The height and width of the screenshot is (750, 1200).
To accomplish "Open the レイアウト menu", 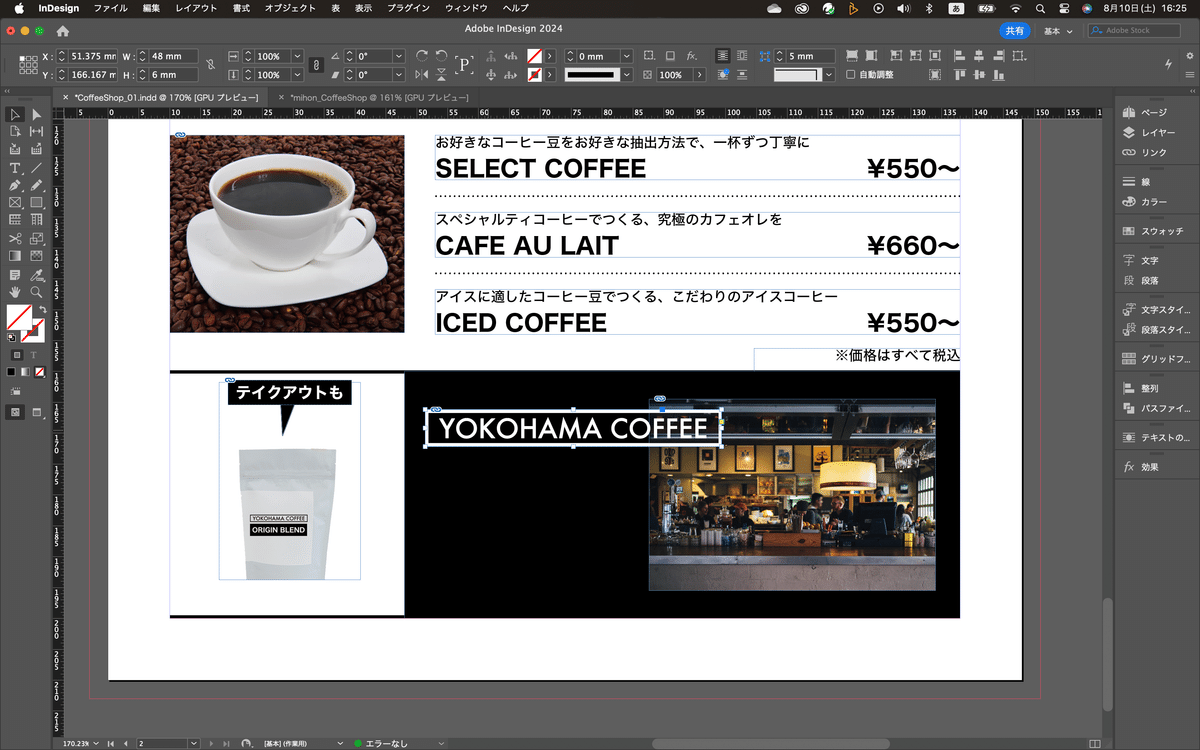I will pos(196,8).
